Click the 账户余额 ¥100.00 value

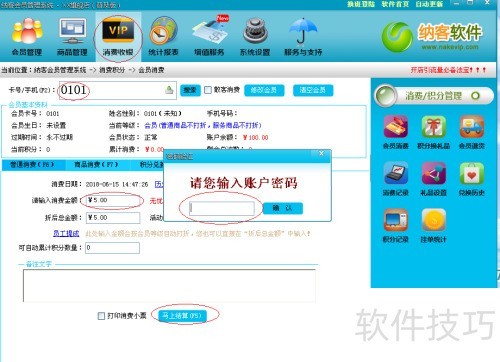click(255, 137)
